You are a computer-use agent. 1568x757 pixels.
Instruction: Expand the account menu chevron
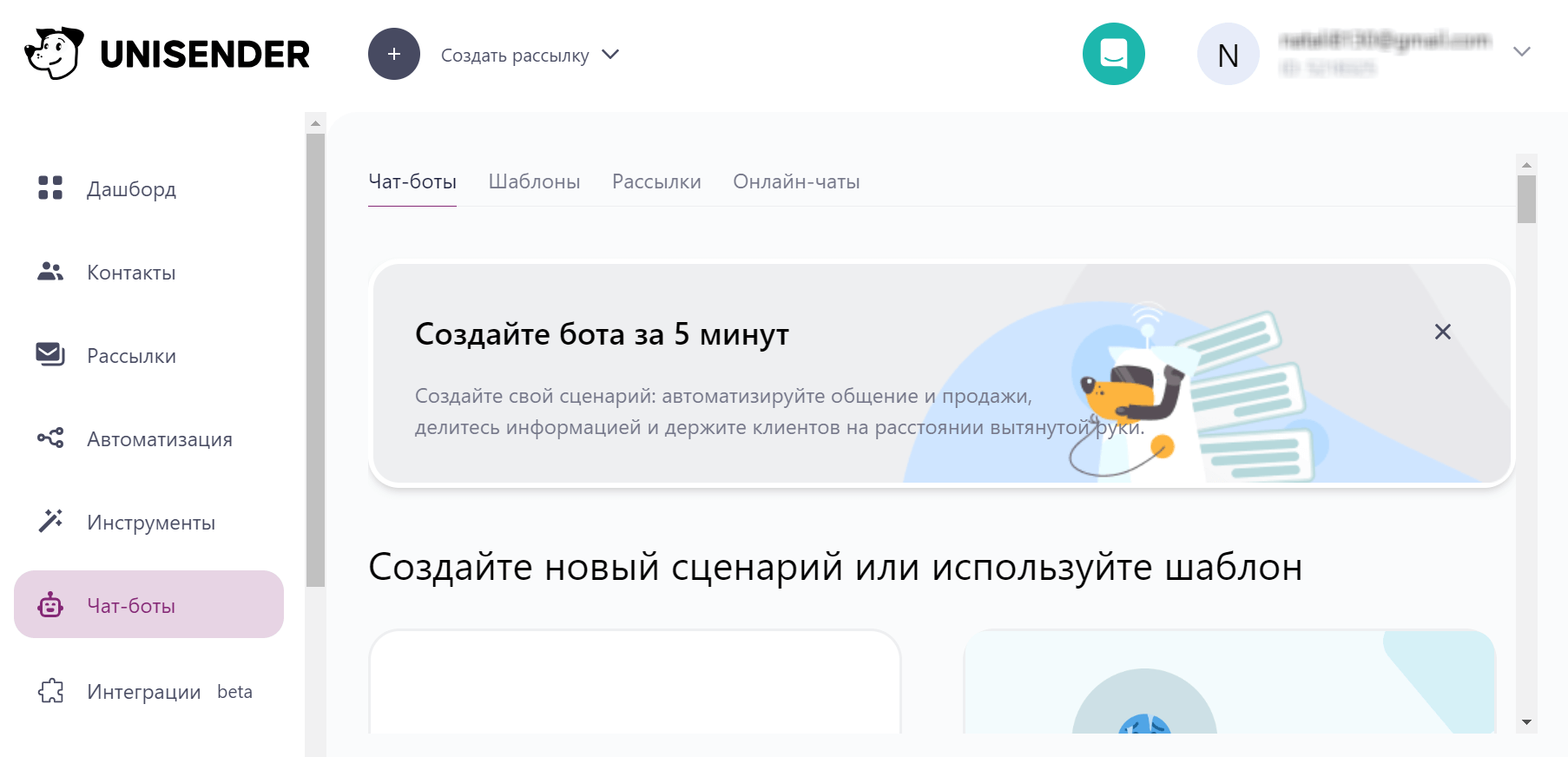[1521, 52]
